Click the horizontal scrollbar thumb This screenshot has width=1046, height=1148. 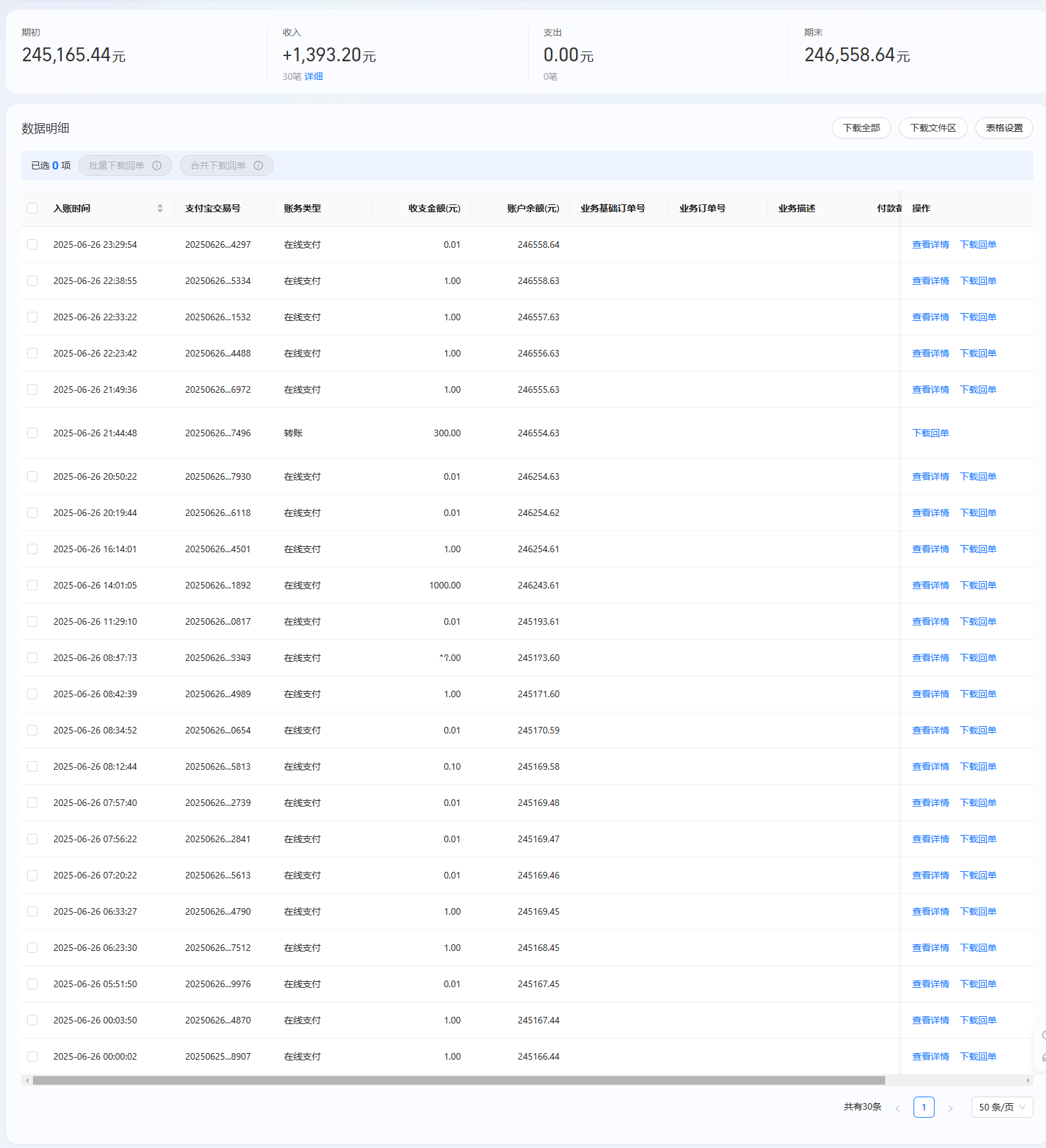[459, 1080]
